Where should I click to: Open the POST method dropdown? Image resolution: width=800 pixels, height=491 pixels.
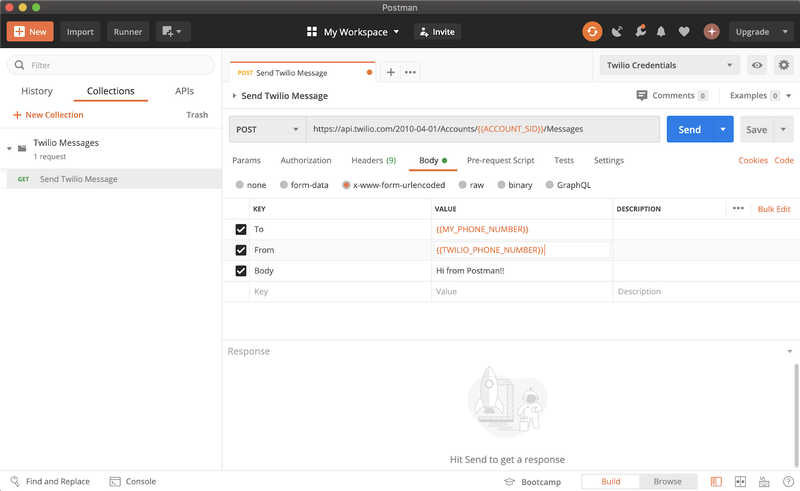pyautogui.click(x=267, y=129)
